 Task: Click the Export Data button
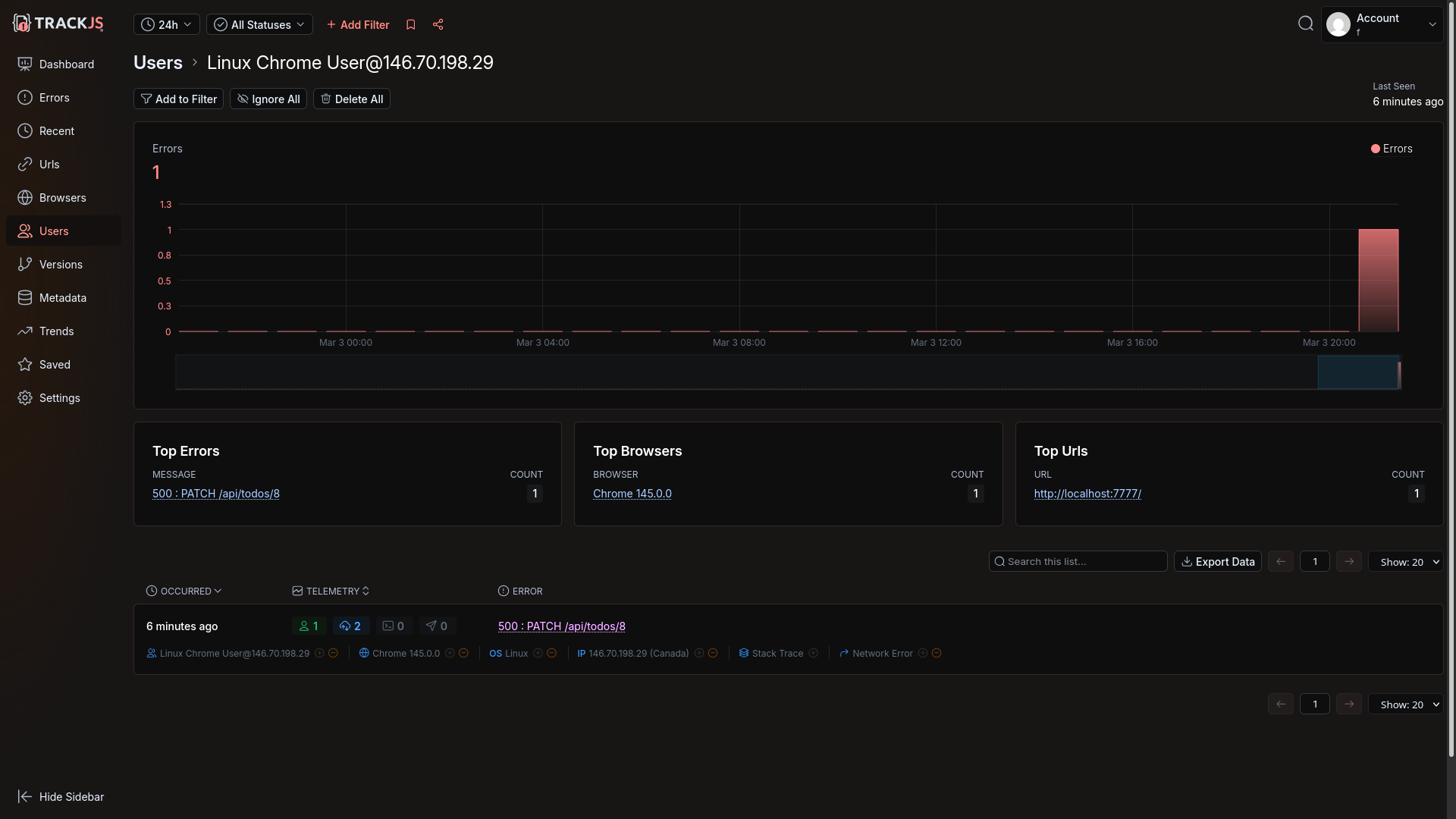[x=1217, y=562]
